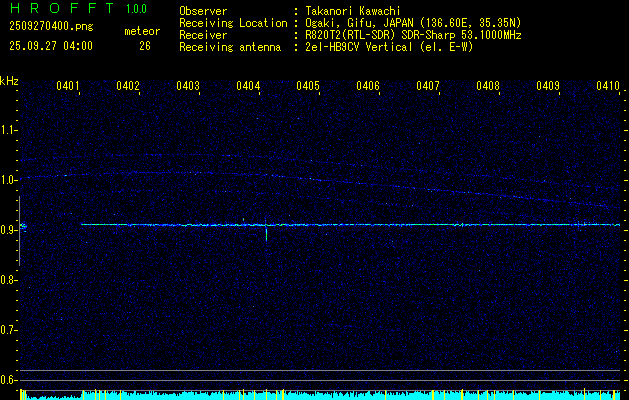Click the 0407 time label
Screen dimensions: 629x400
coord(428,86)
